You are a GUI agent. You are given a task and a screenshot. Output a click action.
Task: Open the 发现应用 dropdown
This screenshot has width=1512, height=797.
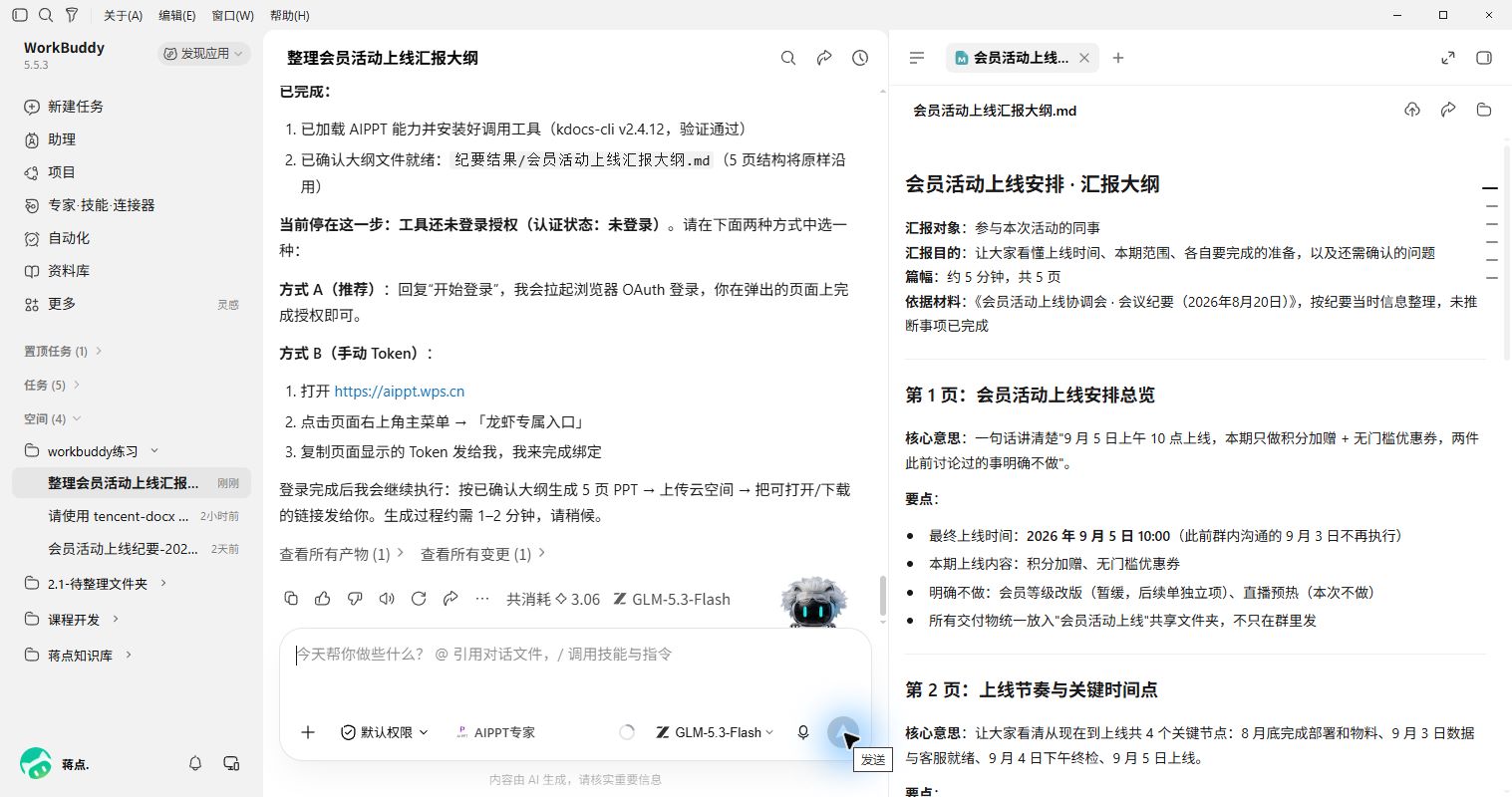(x=203, y=54)
